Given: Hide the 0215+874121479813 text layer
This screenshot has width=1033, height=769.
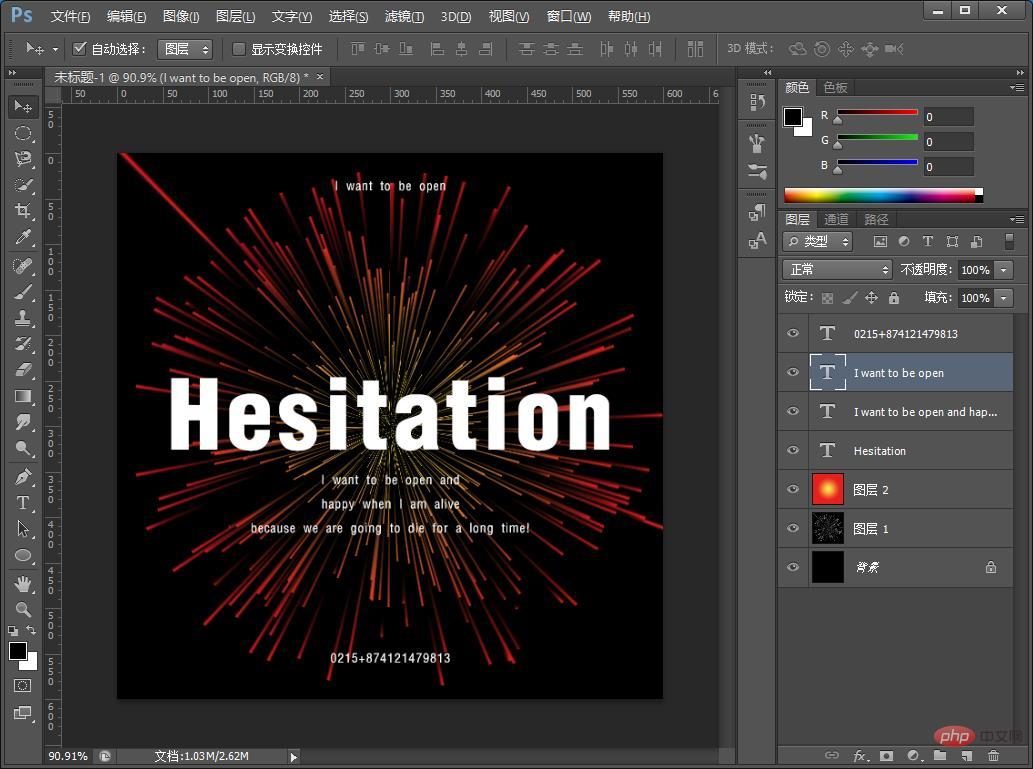Looking at the screenshot, I should point(793,333).
